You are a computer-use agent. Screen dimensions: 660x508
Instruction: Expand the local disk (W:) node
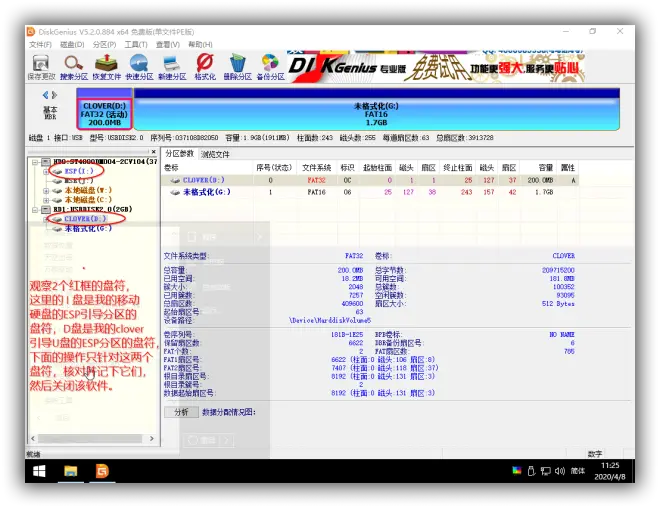(45, 190)
